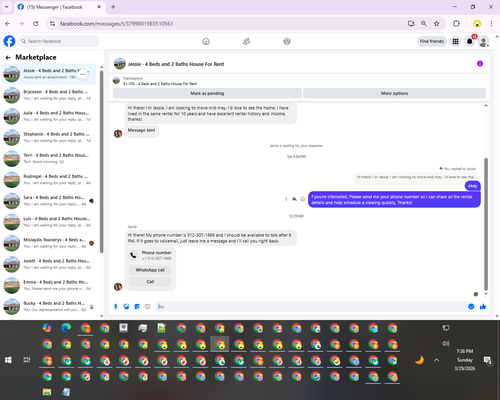This screenshot has width=500, height=400.
Task: Open the Facebook menu grid icon
Action: click(x=455, y=41)
